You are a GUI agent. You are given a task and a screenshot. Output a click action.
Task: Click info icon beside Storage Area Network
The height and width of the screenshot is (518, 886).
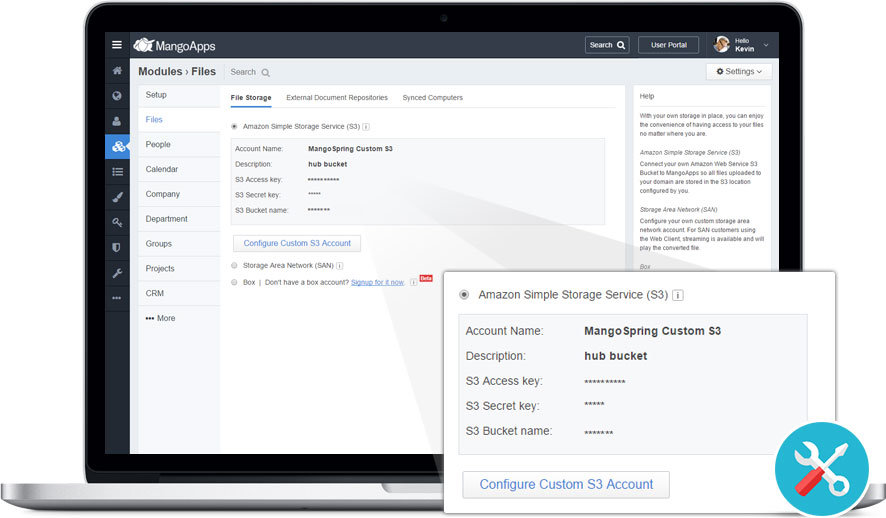point(340,265)
